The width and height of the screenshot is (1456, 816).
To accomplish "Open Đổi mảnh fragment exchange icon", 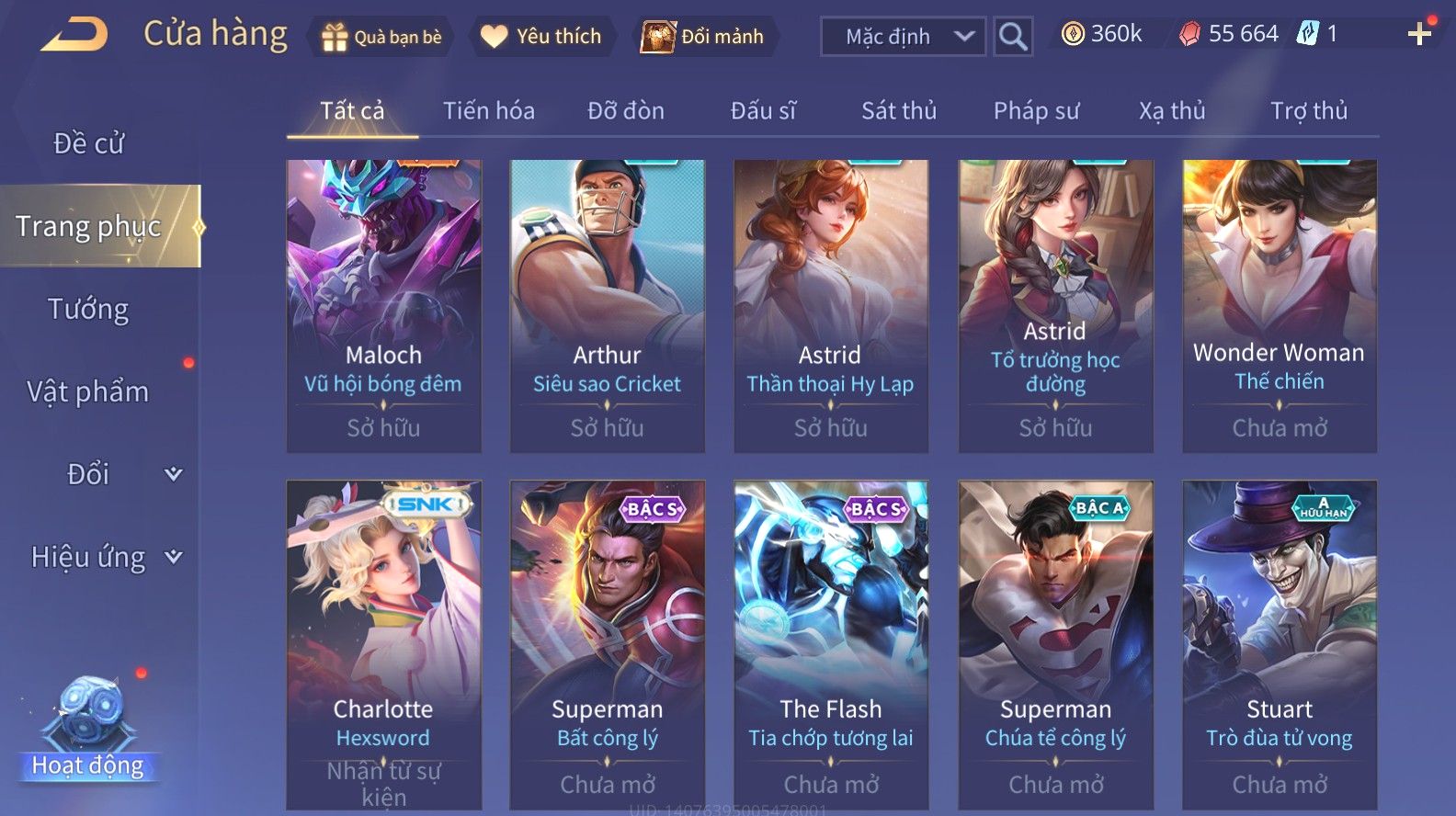I will 657,37.
